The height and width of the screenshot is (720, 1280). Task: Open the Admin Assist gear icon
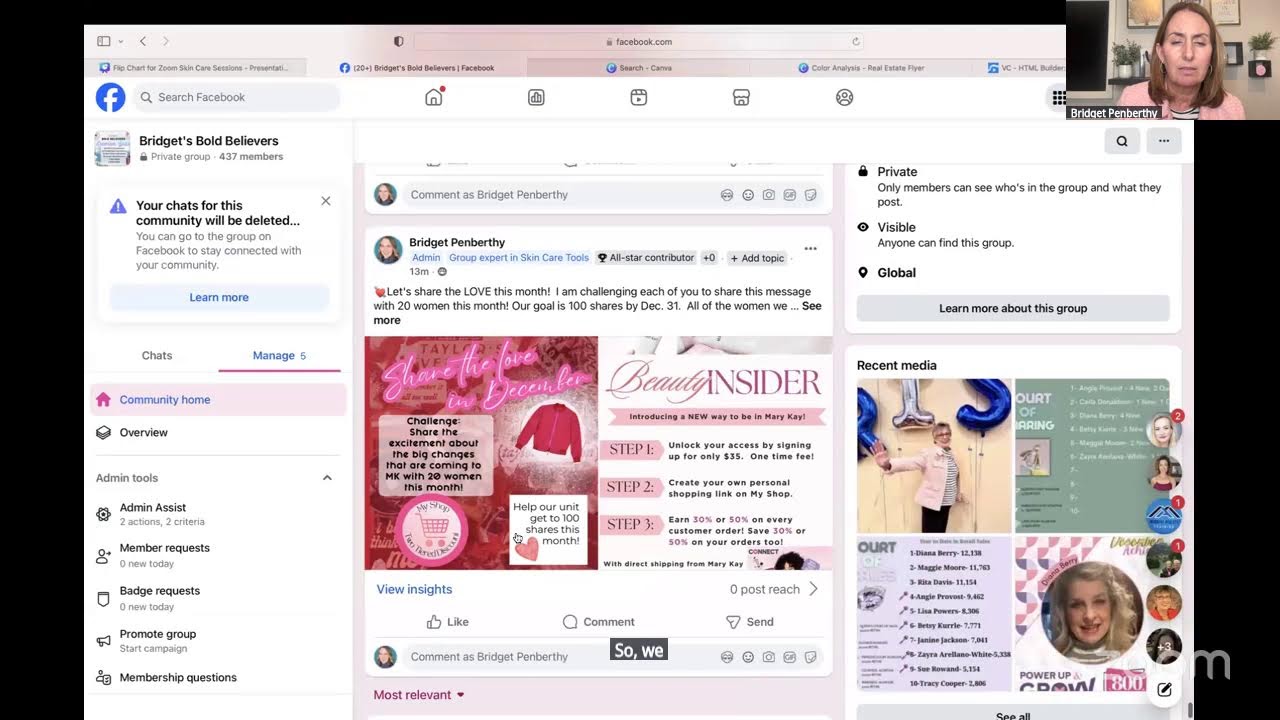pyautogui.click(x=103, y=514)
